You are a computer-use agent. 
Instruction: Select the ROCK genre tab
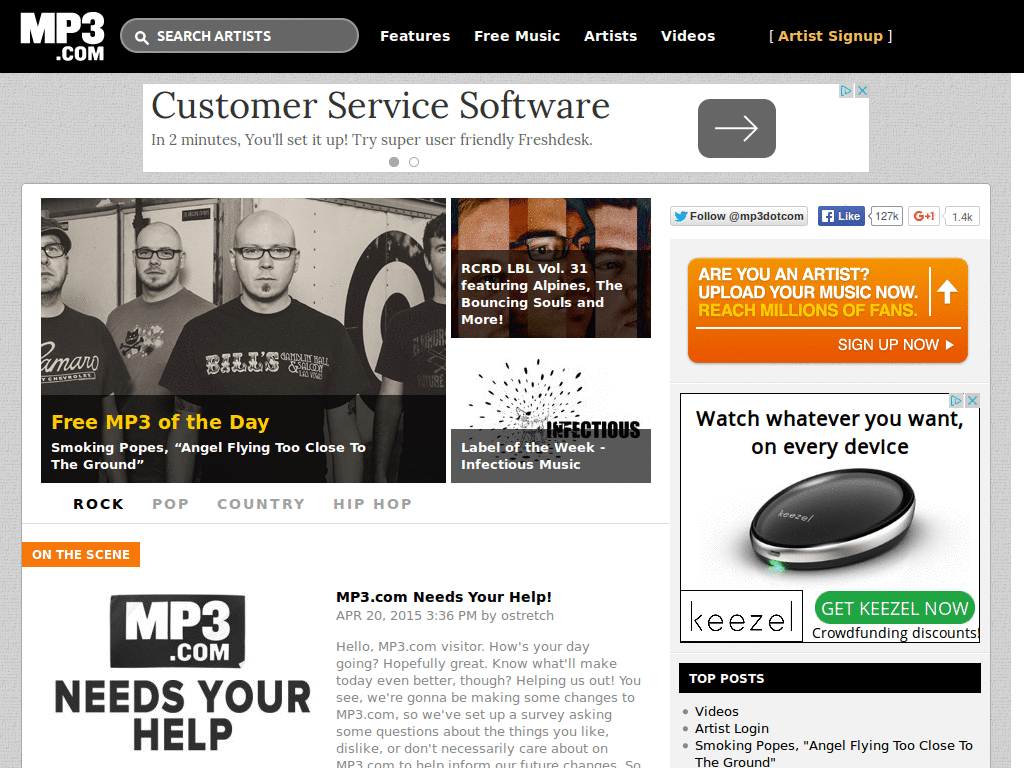click(99, 504)
